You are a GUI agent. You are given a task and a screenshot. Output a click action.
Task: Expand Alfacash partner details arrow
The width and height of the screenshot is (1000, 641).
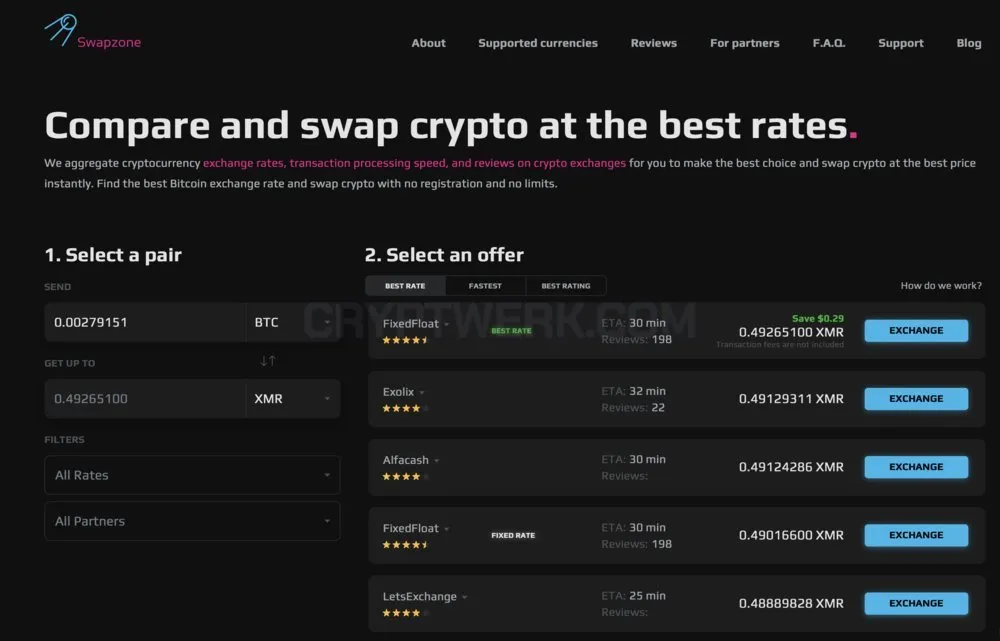(x=437, y=460)
